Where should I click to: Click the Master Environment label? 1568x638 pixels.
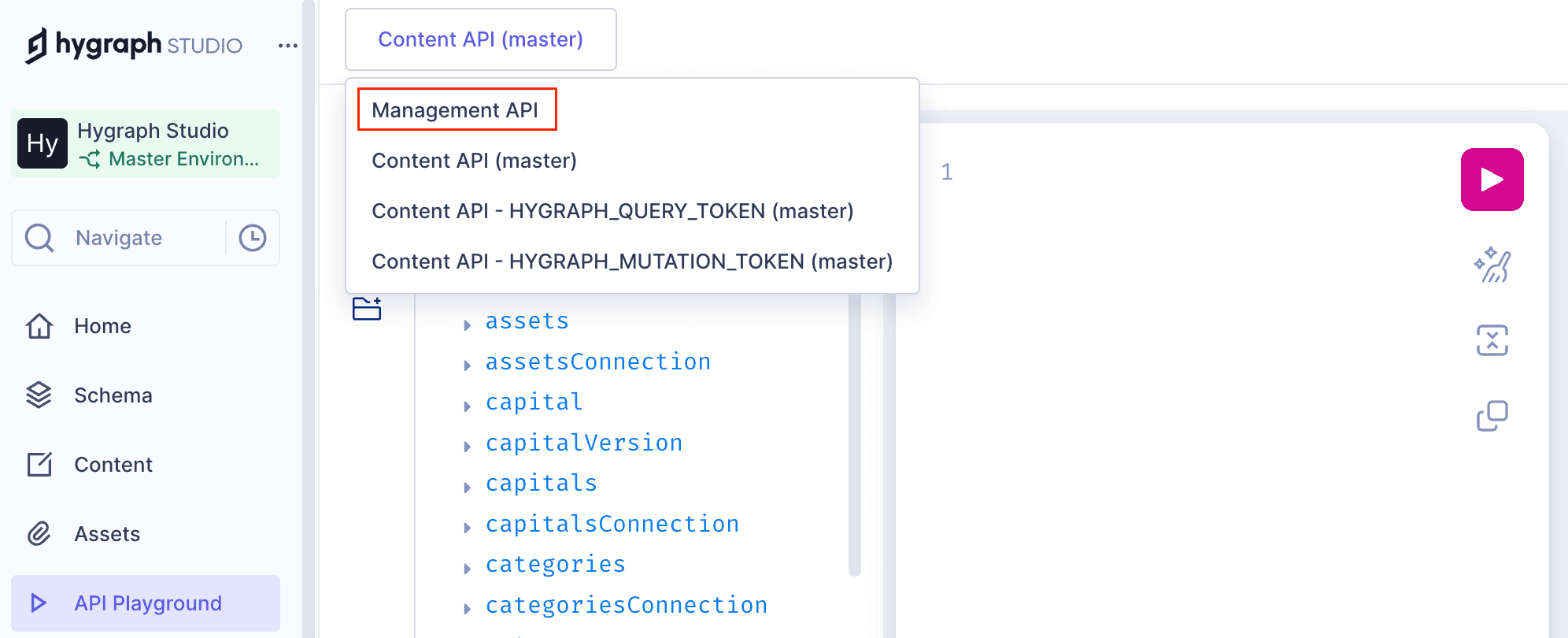click(x=184, y=159)
